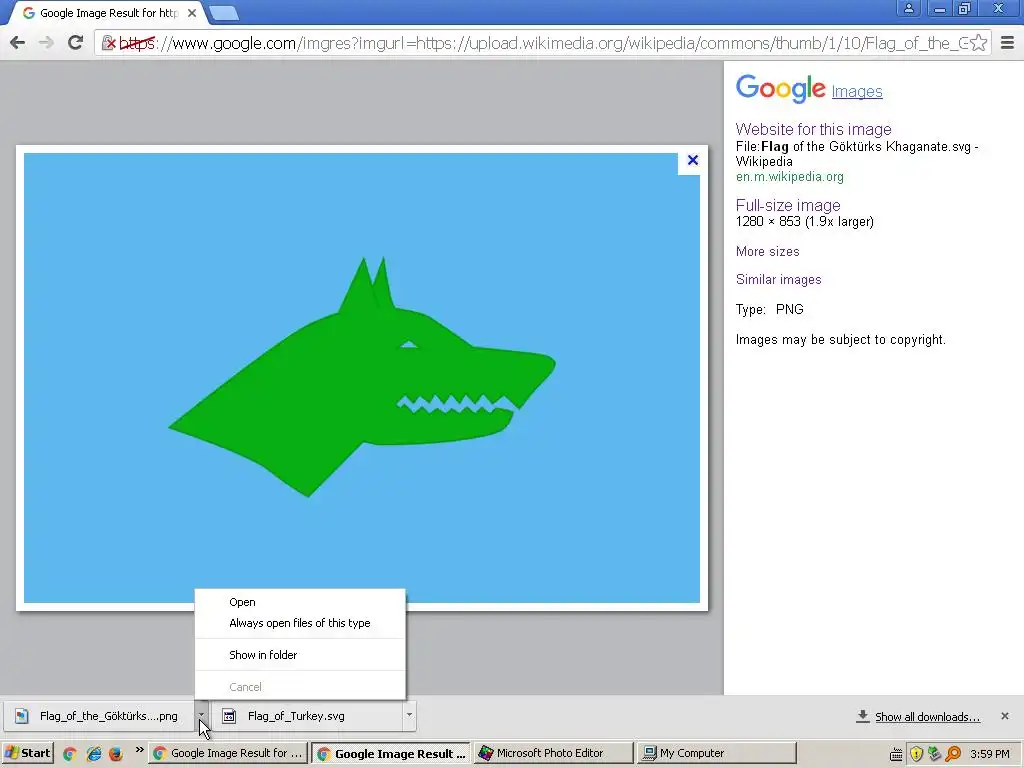1024x768 pixels.
Task: Click the network connection tray icon
Action: 935,754
